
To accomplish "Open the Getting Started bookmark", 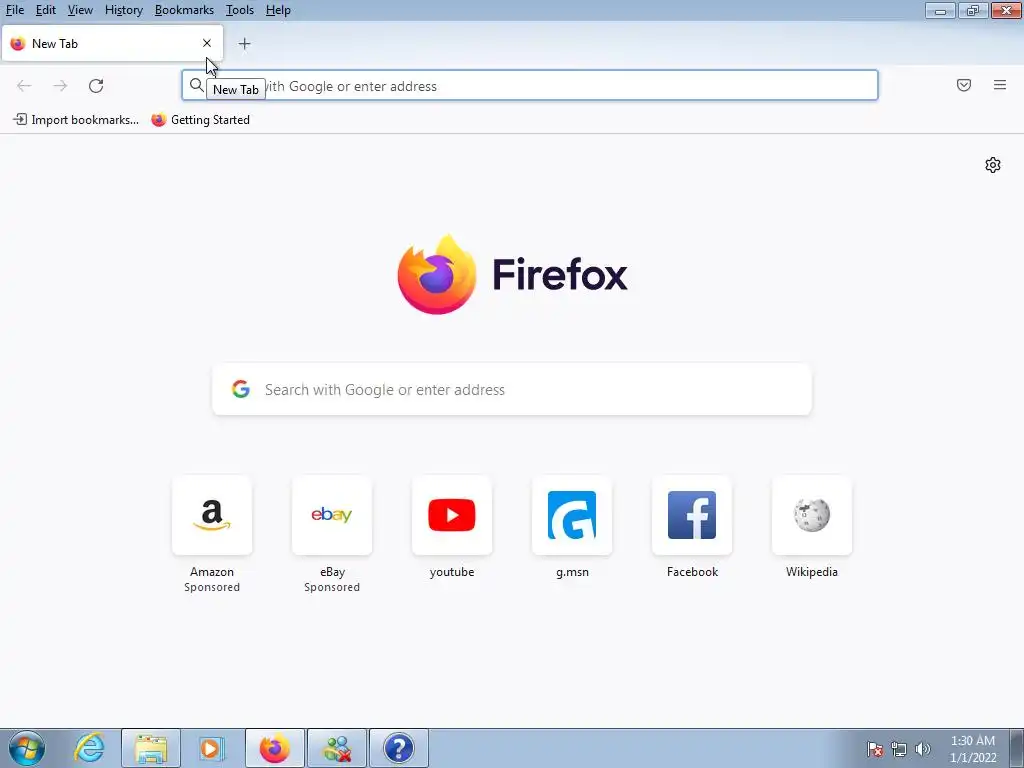I will pyautogui.click(x=200, y=120).
